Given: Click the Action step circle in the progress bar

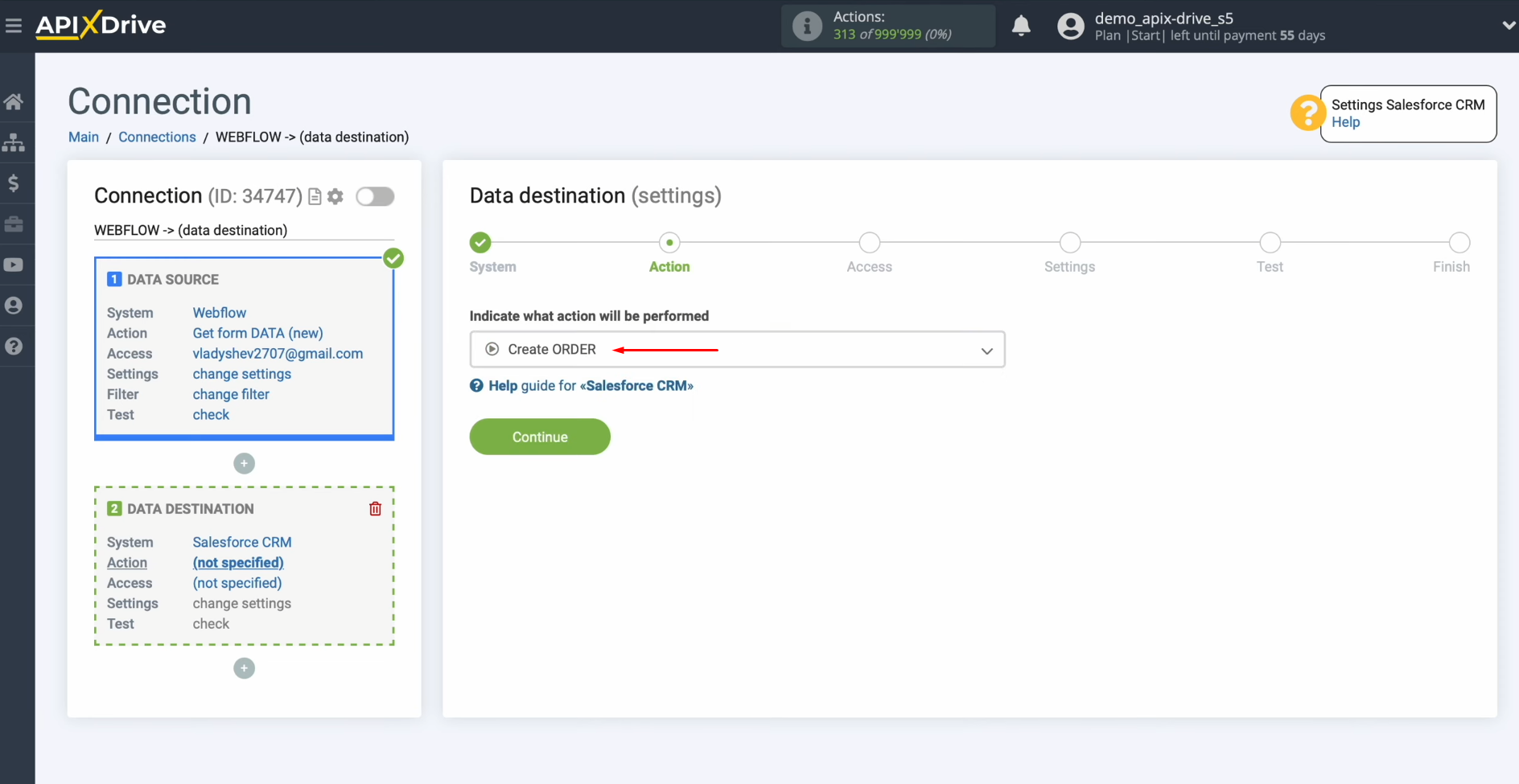Looking at the screenshot, I should pyautogui.click(x=669, y=242).
